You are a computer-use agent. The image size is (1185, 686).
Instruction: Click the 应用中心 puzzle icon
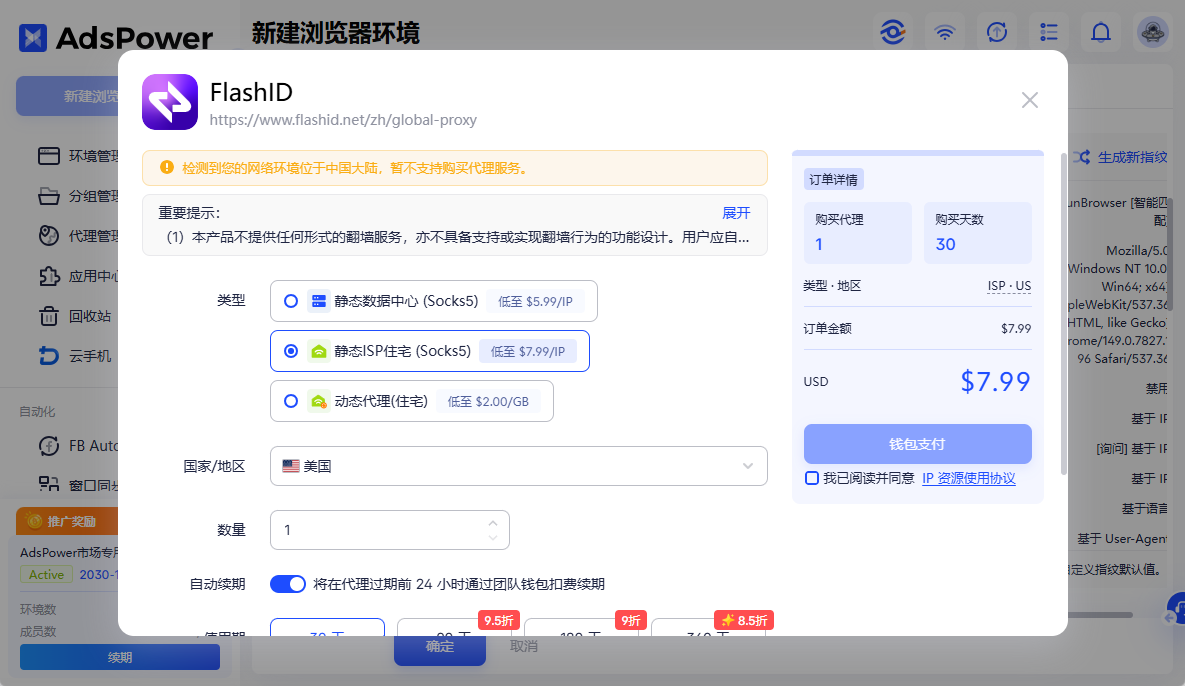(49, 276)
